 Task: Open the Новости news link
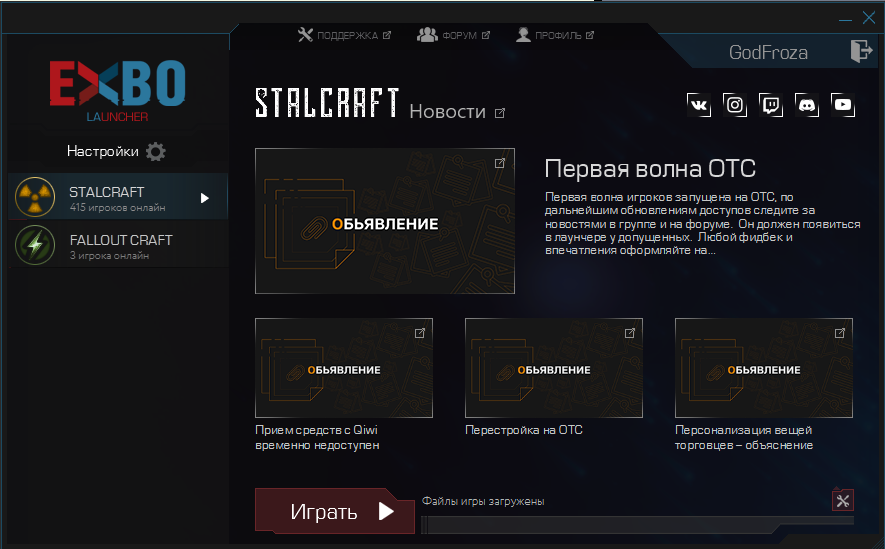coord(448,111)
